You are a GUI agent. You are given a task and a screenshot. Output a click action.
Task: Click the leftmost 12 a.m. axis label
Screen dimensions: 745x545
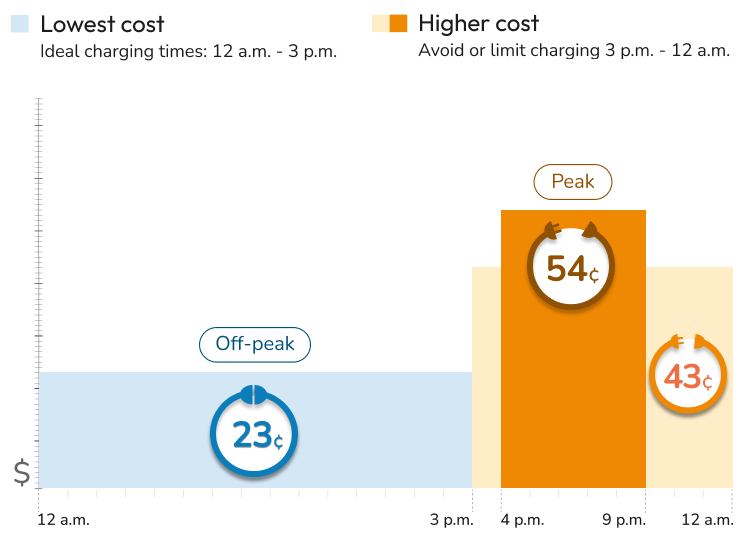click(63, 519)
